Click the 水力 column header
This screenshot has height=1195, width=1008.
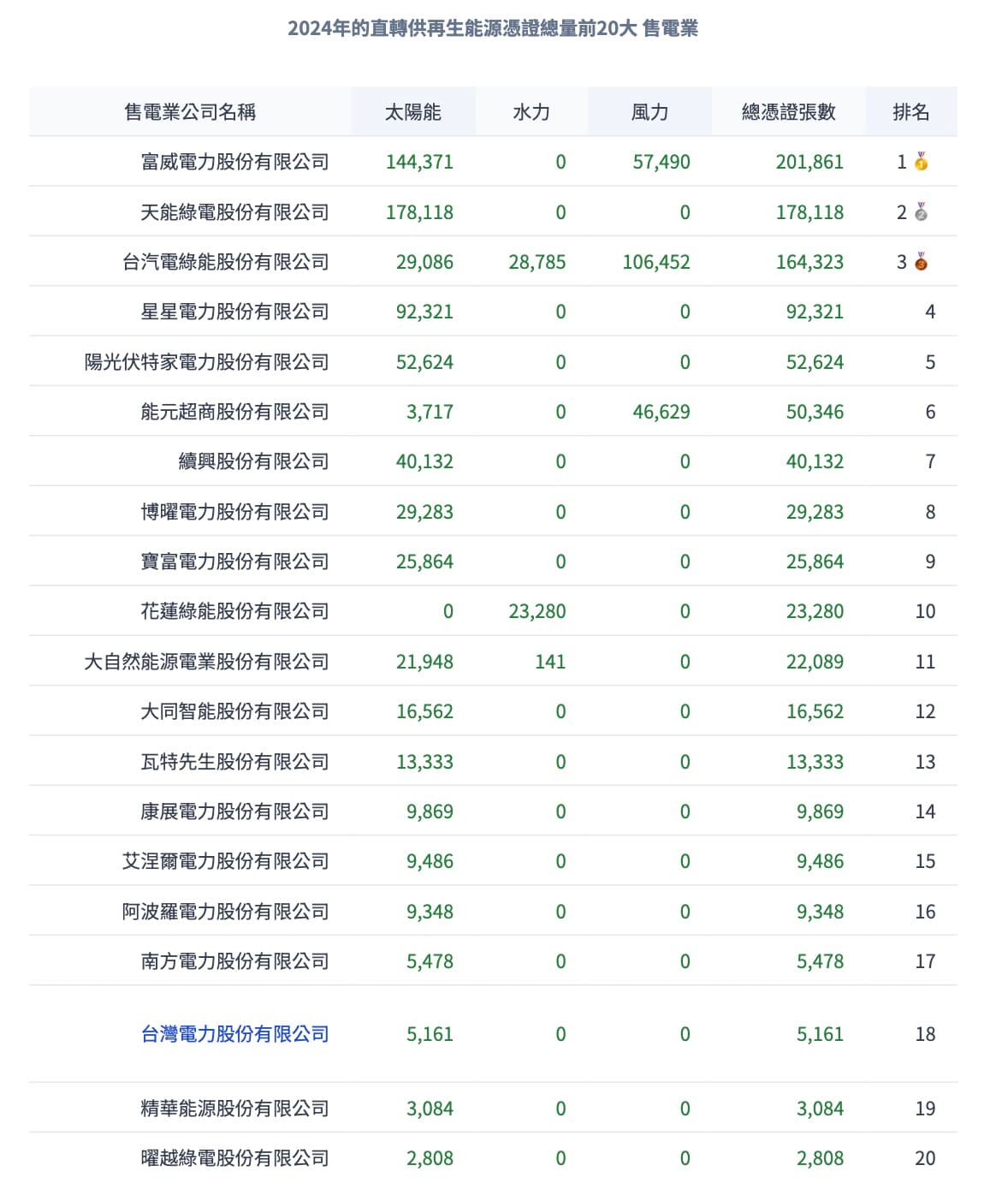(531, 112)
